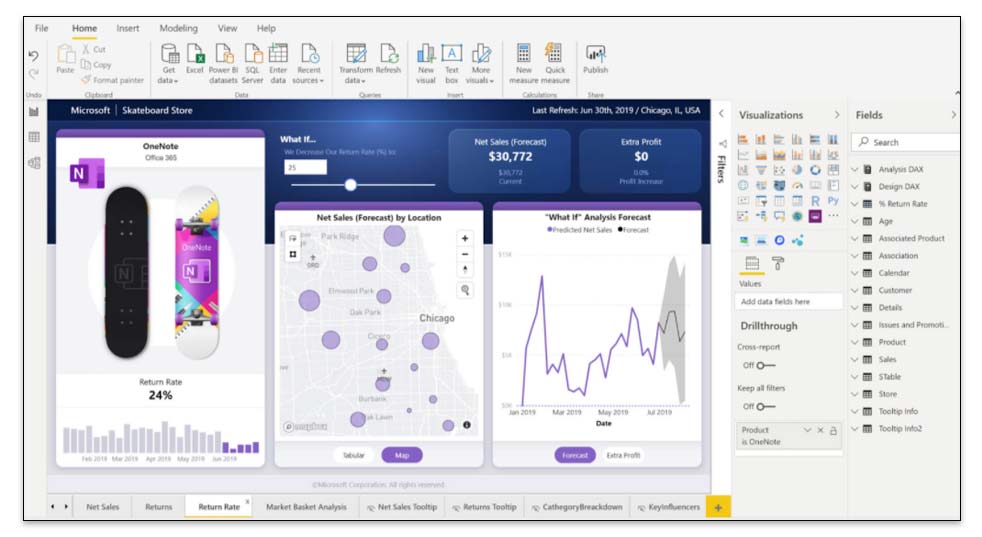The image size is (982, 537).
Task: Zoom in on the map
Action: 465,238
